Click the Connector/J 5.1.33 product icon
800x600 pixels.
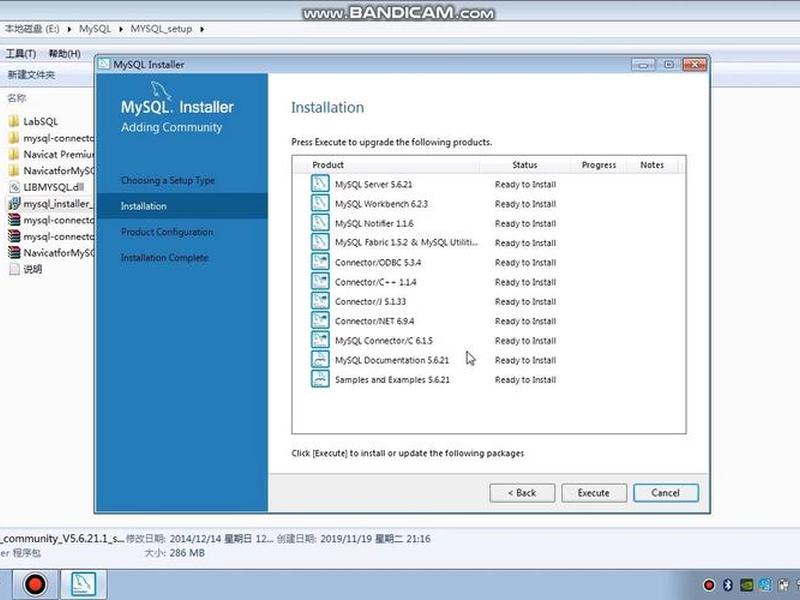point(320,301)
